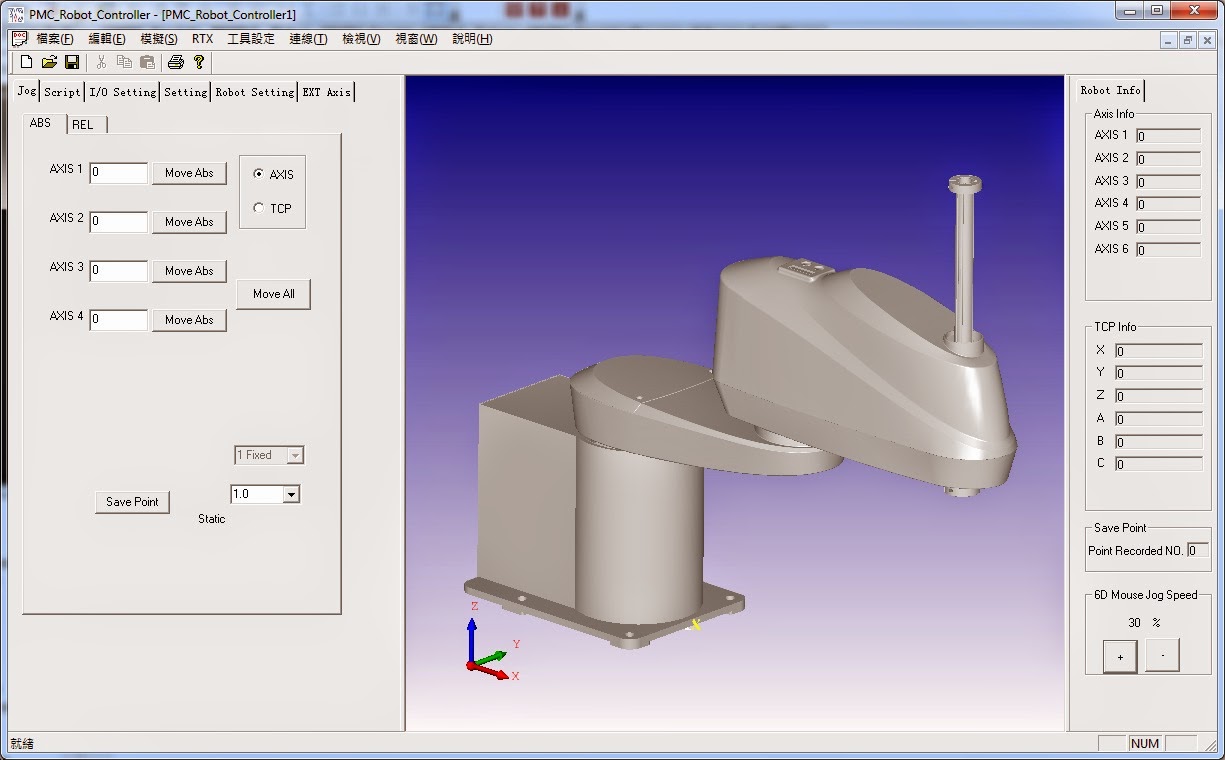Open the Print dialog via printer icon
The image size is (1225, 760).
(176, 62)
